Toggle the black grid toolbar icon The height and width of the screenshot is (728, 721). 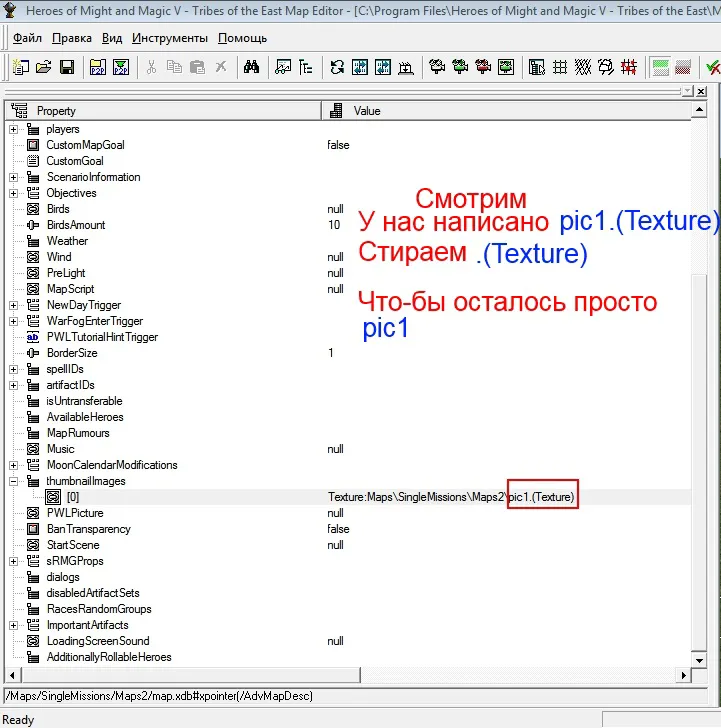coord(560,68)
